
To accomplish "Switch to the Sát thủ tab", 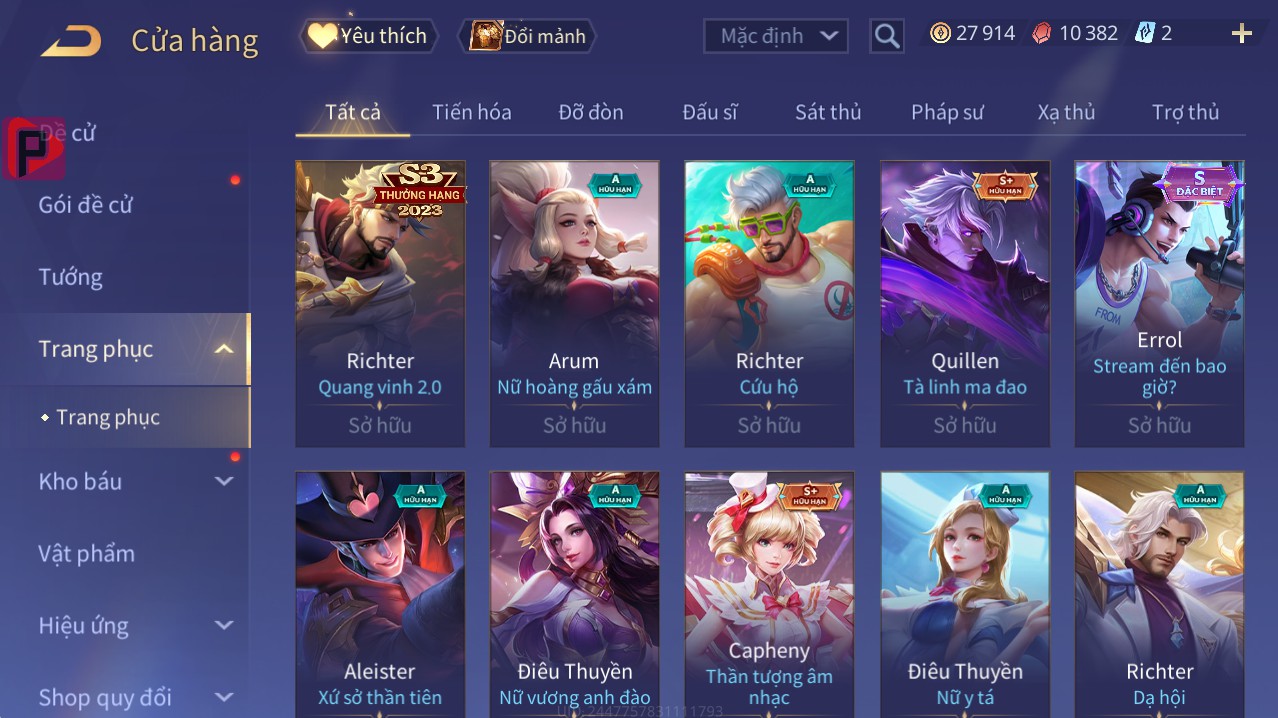I will [x=828, y=112].
